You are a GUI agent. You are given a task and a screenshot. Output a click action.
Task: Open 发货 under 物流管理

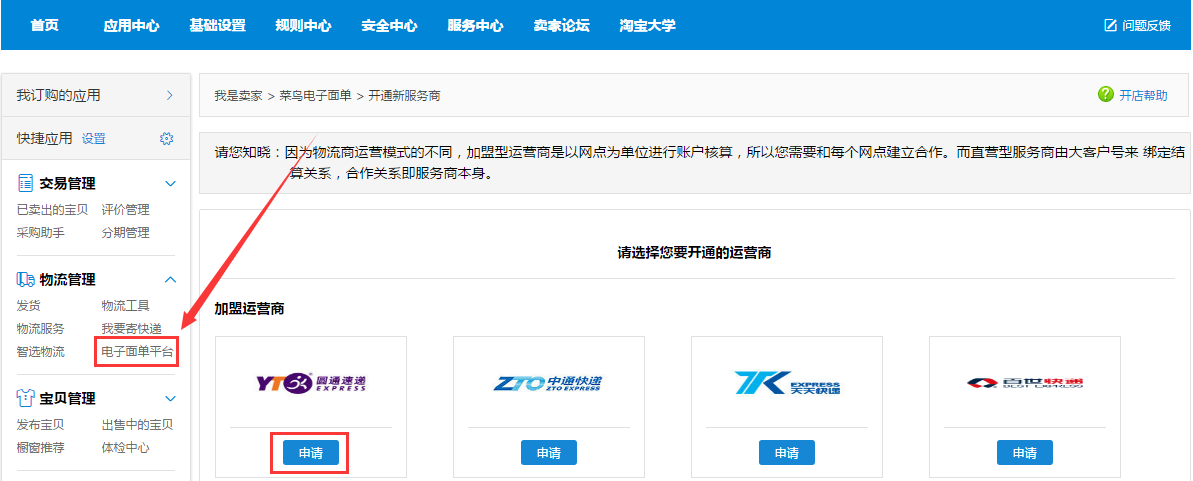[28, 305]
